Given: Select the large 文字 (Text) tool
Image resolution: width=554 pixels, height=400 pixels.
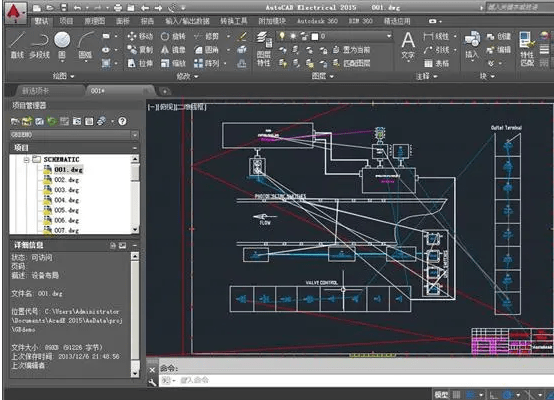Looking at the screenshot, I should [408, 45].
